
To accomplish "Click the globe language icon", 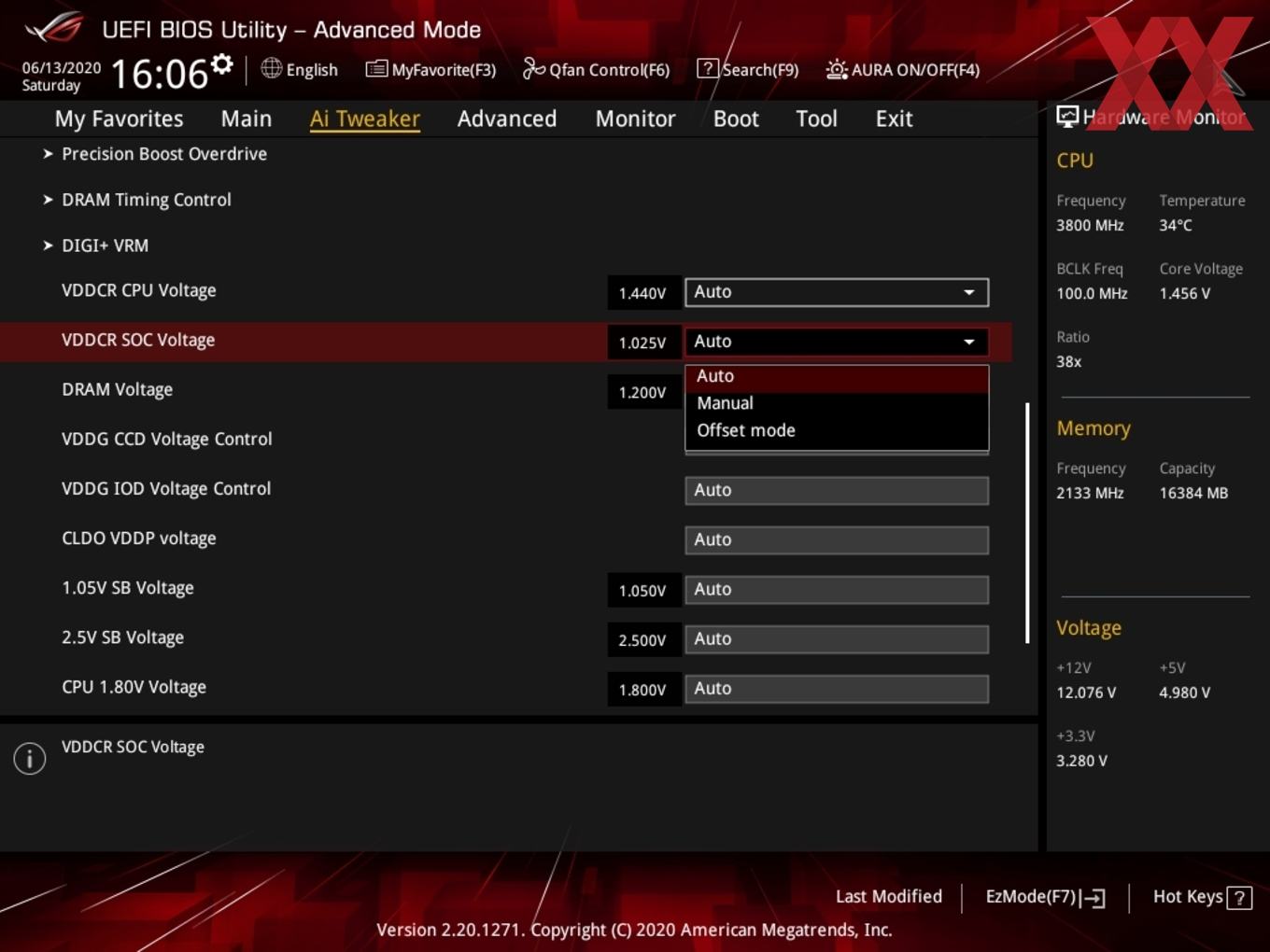I will [271, 68].
